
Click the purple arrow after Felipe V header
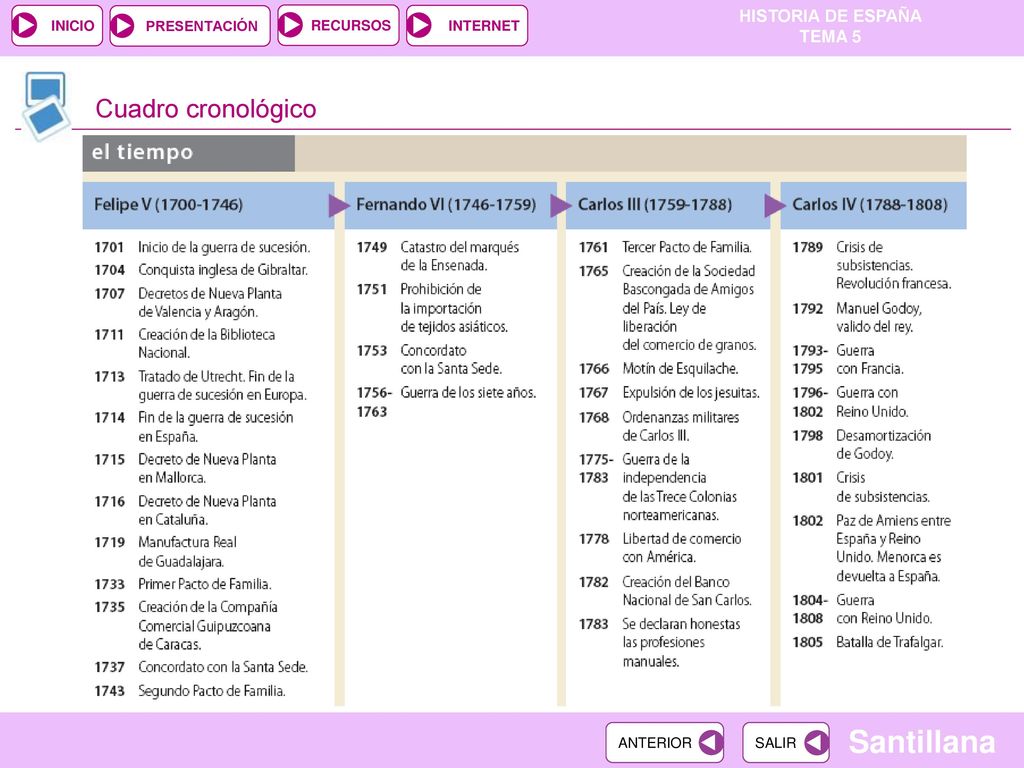coord(338,206)
